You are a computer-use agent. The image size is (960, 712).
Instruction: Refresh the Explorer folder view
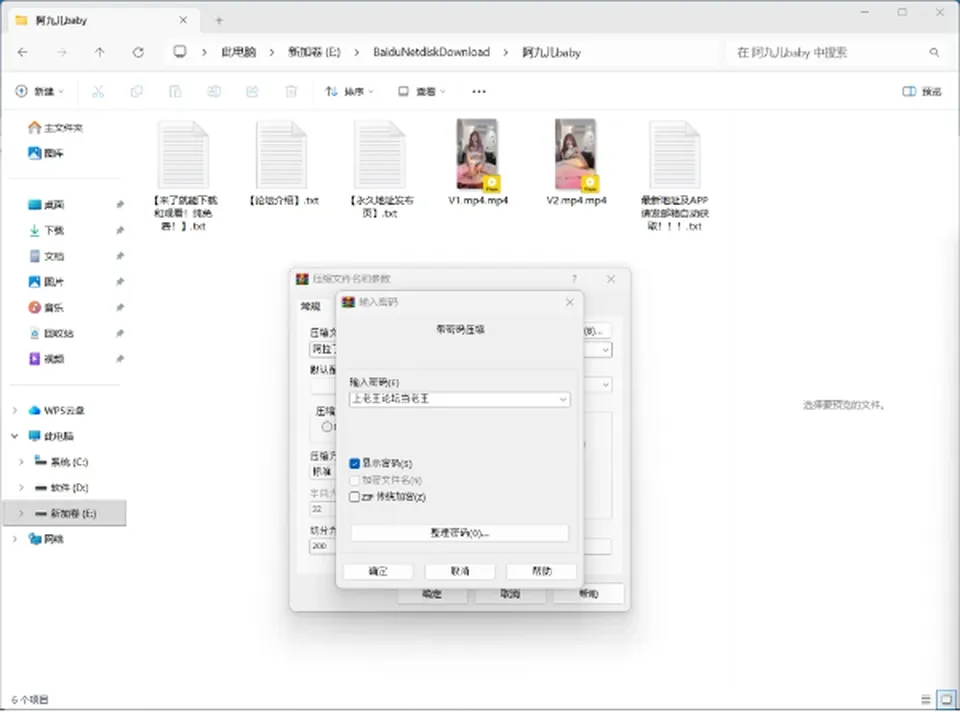(x=138, y=53)
